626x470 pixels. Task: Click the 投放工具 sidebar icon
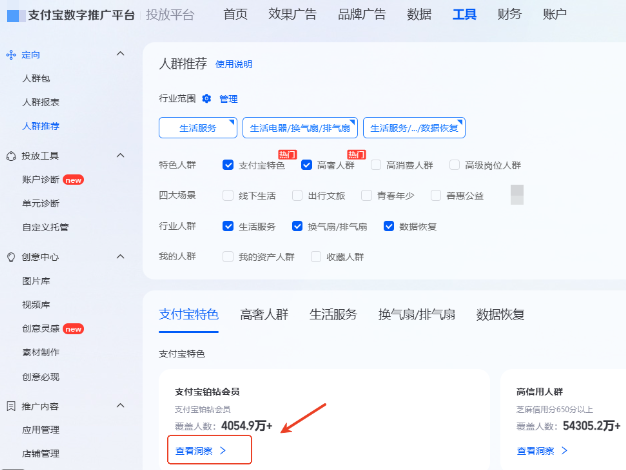(11, 156)
